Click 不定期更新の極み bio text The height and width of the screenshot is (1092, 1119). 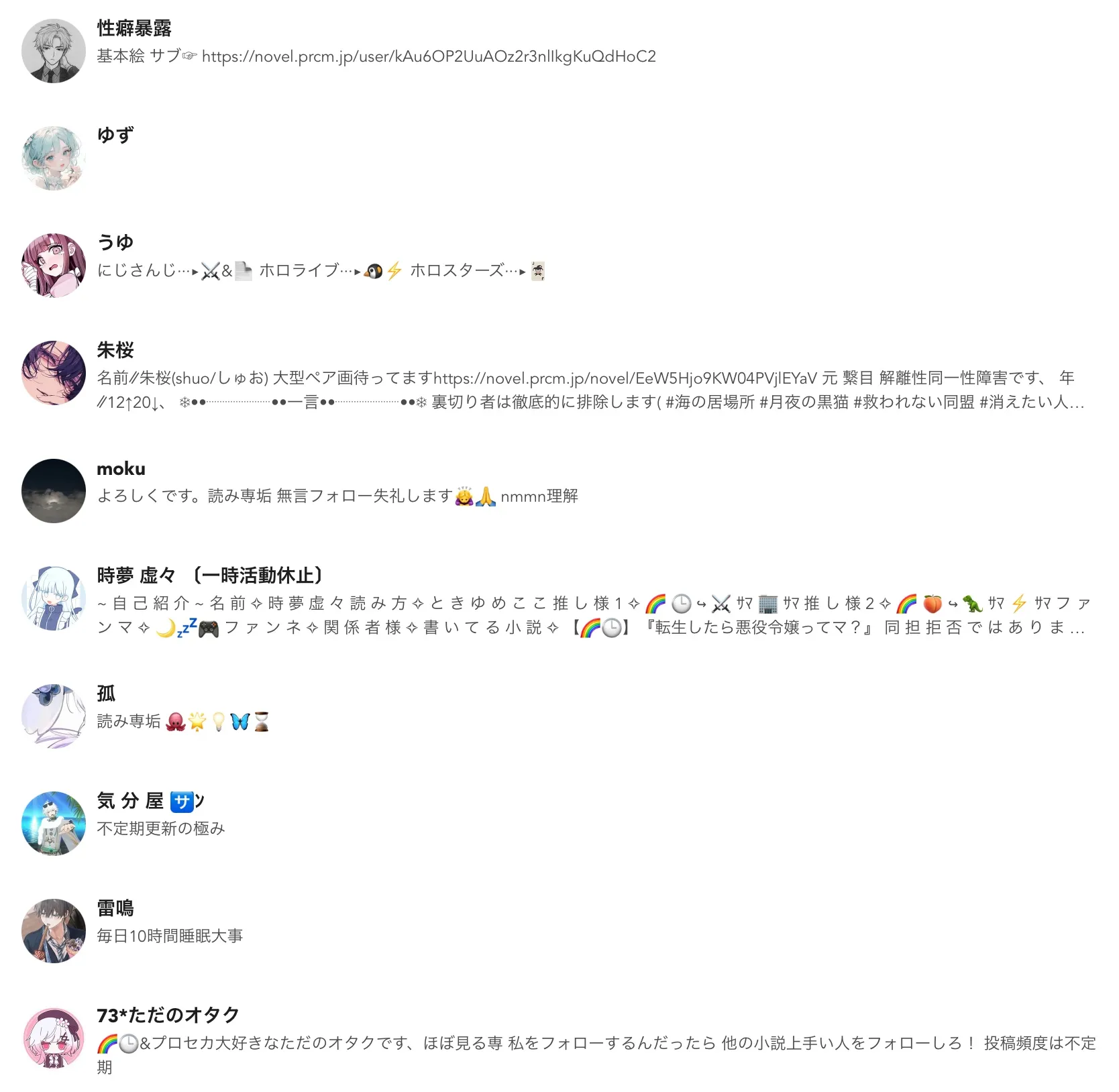[x=161, y=829]
